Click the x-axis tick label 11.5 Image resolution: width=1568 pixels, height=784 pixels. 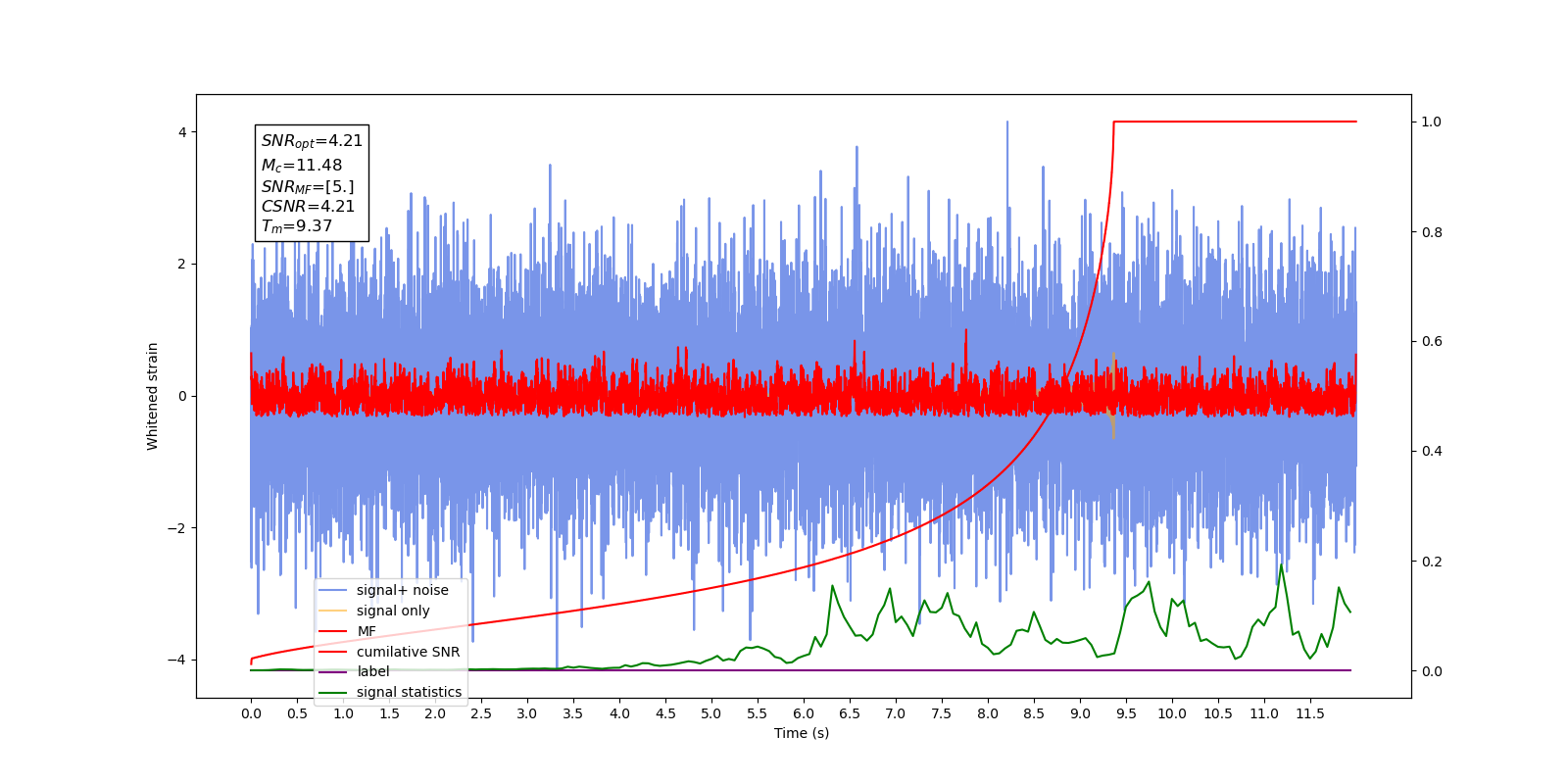[x=1310, y=713]
